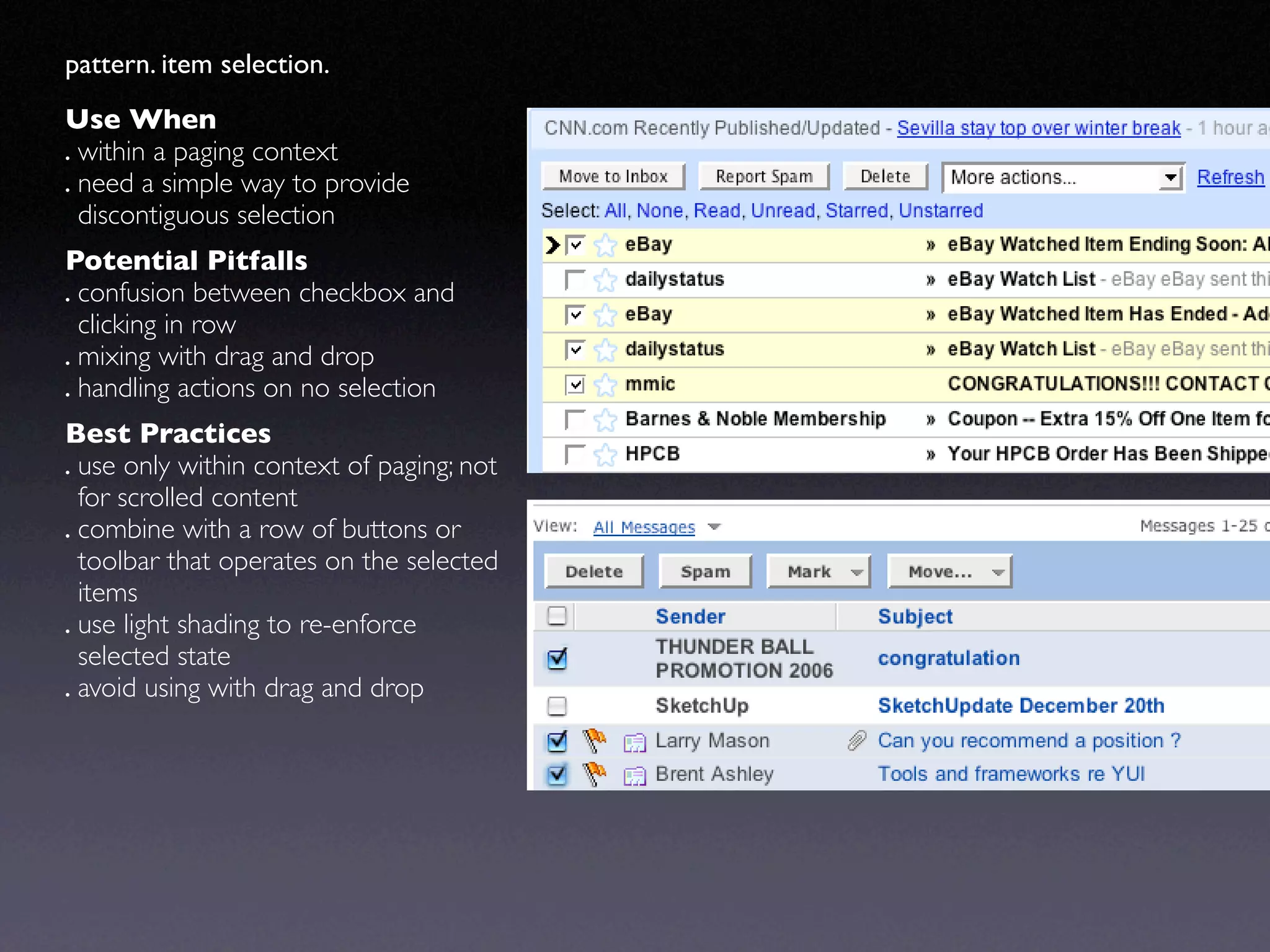The height and width of the screenshot is (952, 1270).
Task: Sort by the Subject column header
Action: tap(915, 617)
